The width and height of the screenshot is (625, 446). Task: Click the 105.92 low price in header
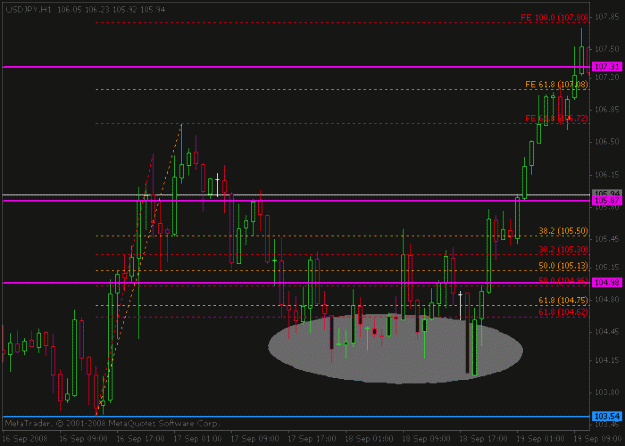click(125, 10)
